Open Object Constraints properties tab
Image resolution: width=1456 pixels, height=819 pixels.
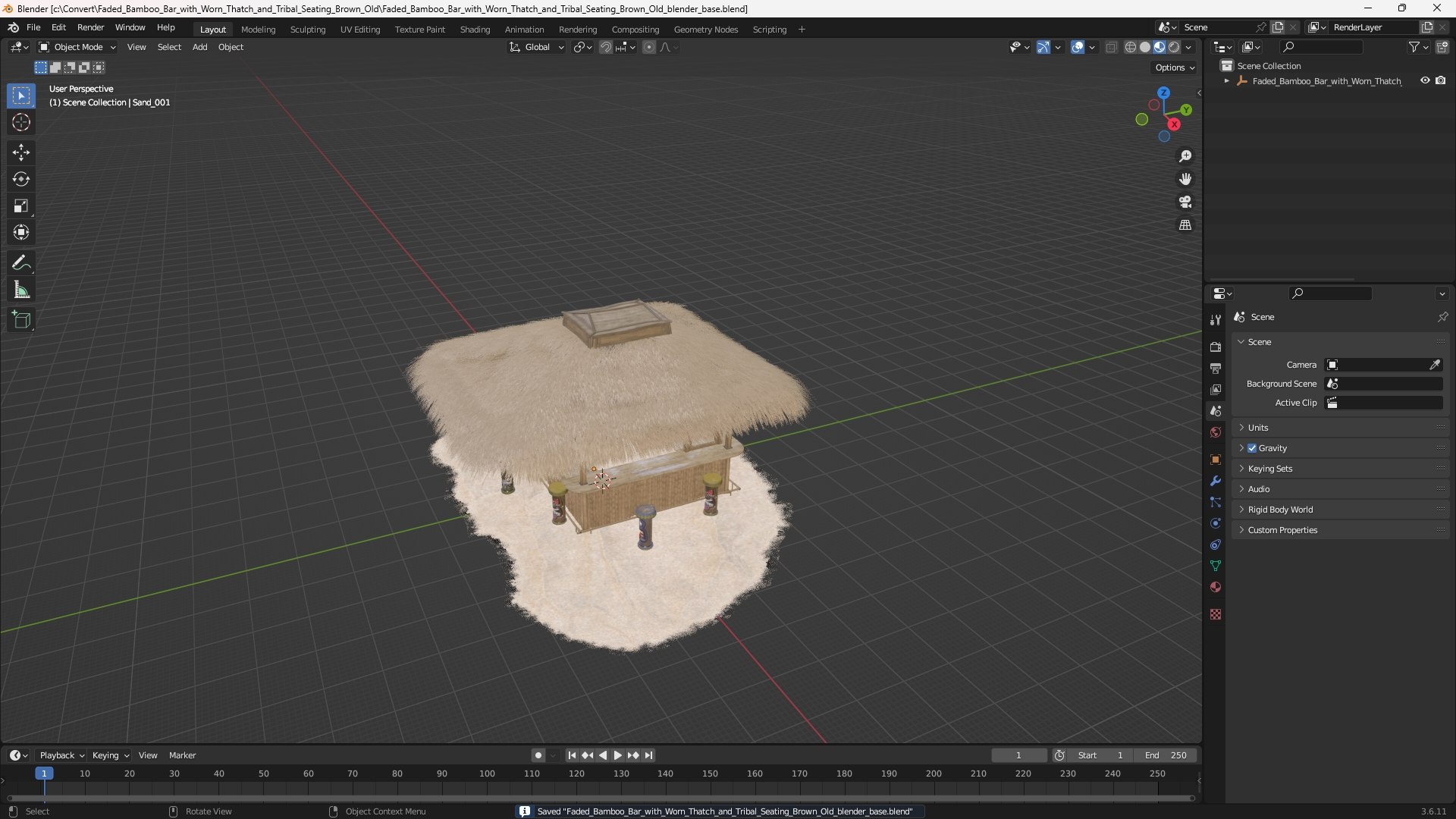click(x=1216, y=544)
